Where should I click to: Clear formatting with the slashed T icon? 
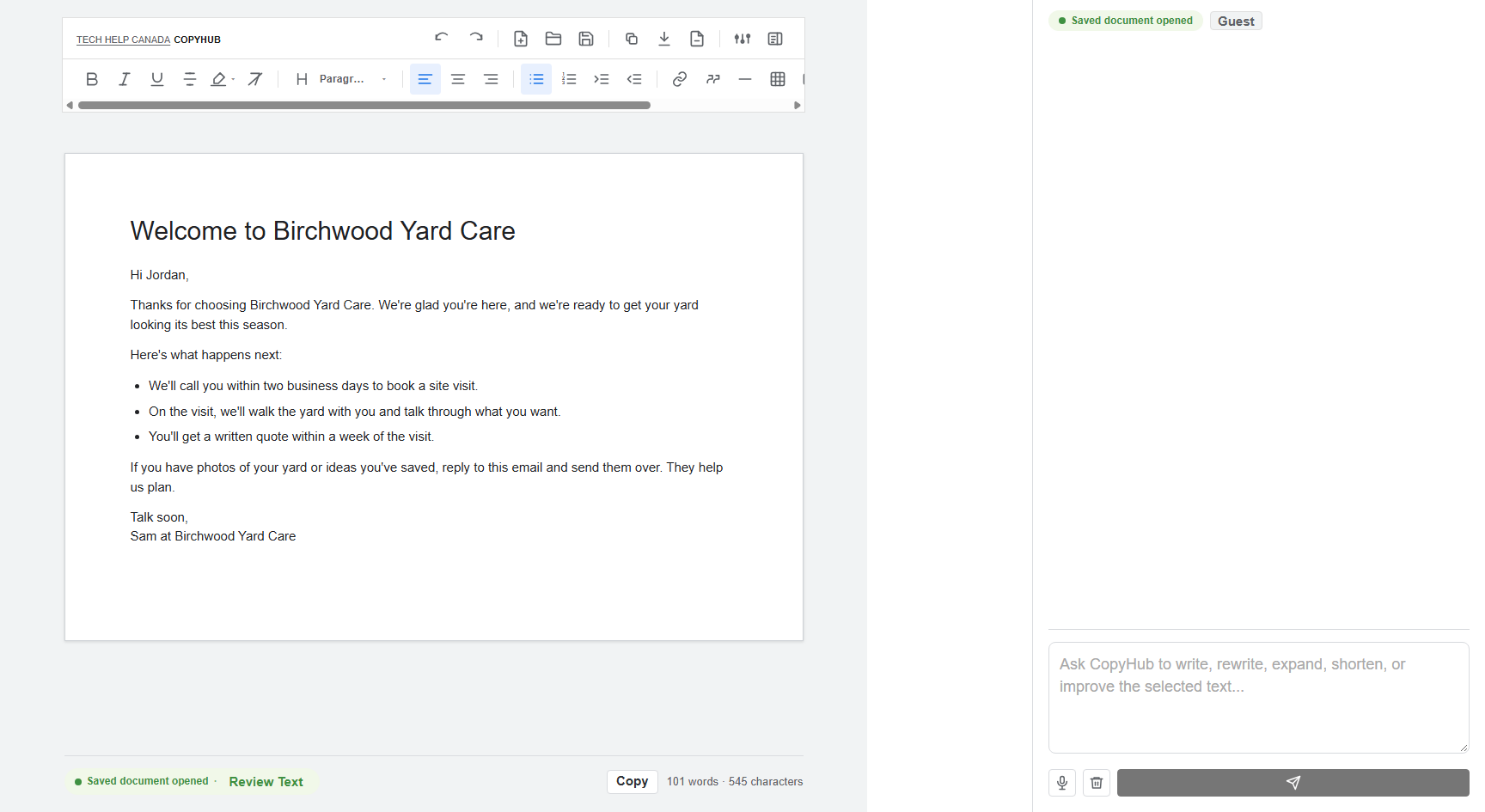coord(255,79)
